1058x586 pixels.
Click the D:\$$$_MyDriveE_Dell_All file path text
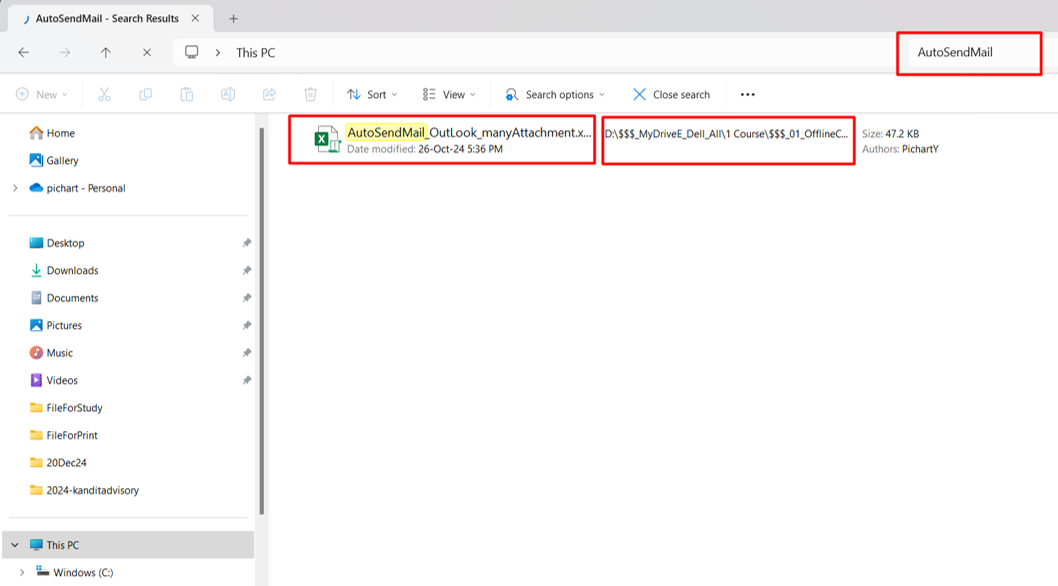tap(726, 134)
